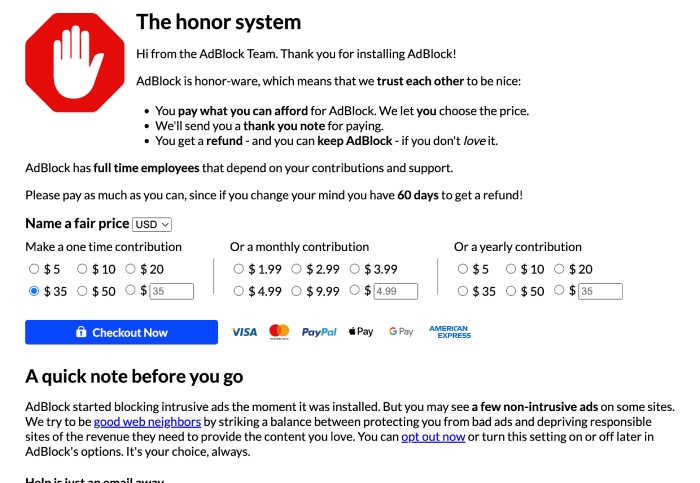
Task: Click the Google Pay icon
Action: [x=401, y=332]
